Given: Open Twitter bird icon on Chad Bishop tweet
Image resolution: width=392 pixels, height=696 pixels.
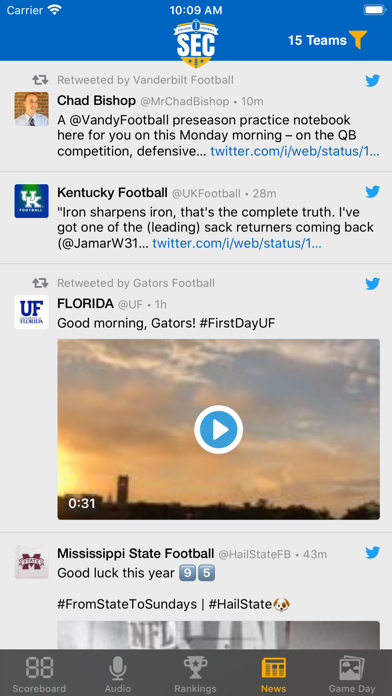Looking at the screenshot, I should pyautogui.click(x=372, y=81).
